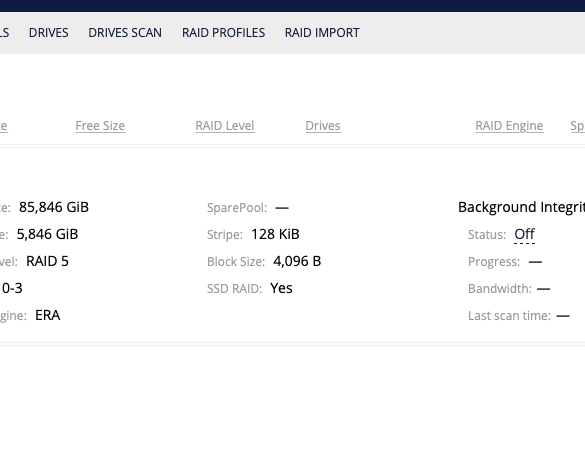Click the SSD RAID Yes value

(x=281, y=288)
